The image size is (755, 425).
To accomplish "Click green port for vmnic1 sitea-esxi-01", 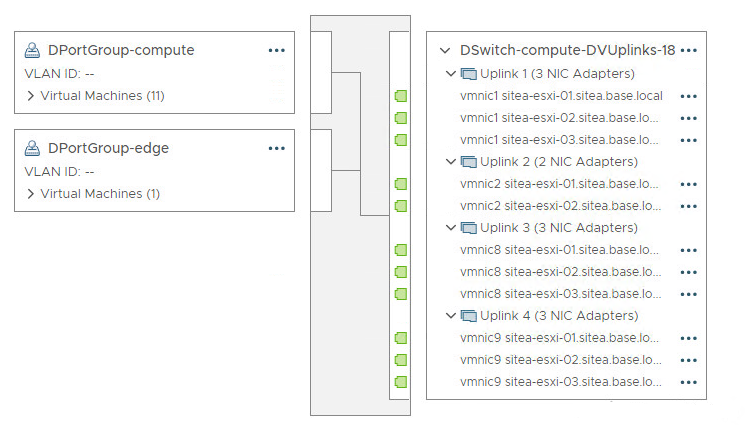I will pos(401,96).
